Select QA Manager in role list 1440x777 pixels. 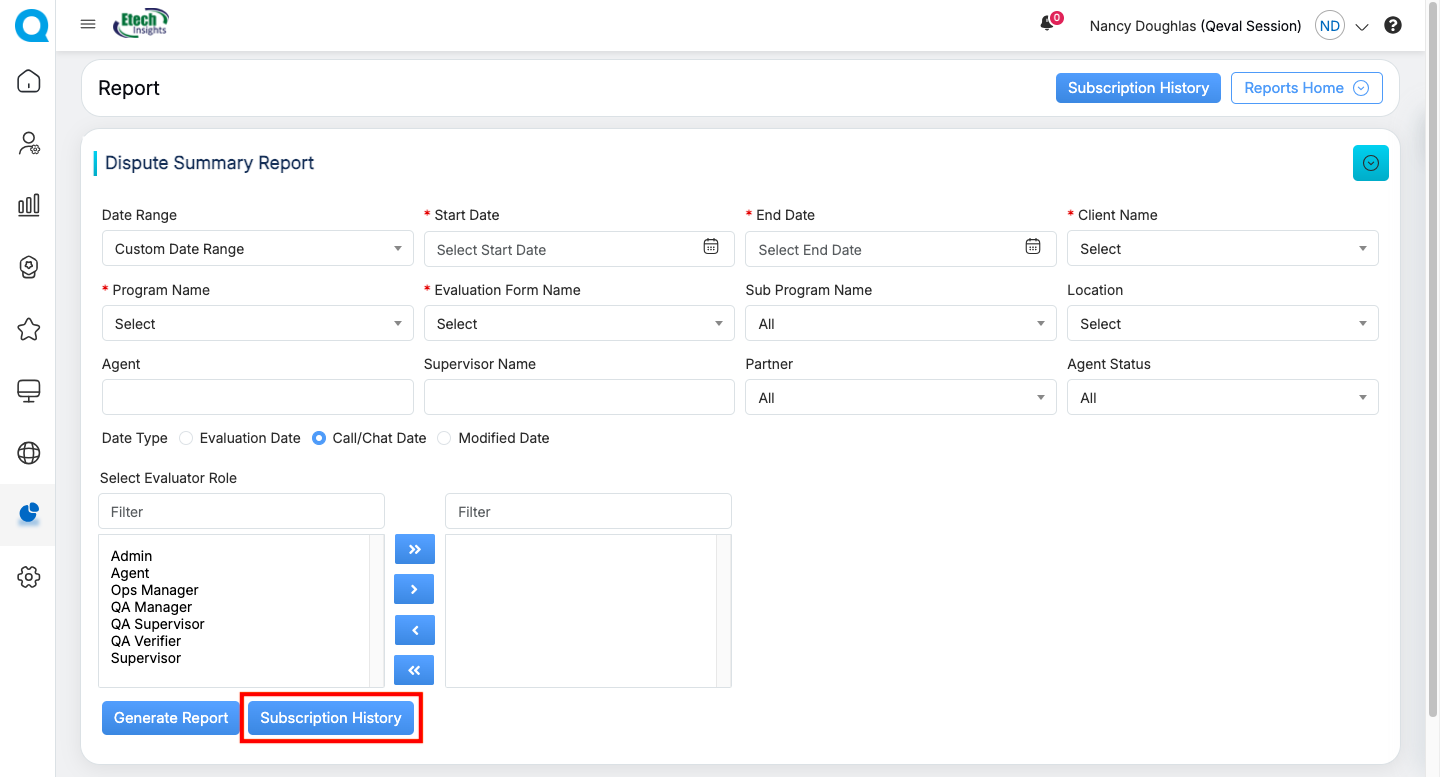(x=151, y=607)
